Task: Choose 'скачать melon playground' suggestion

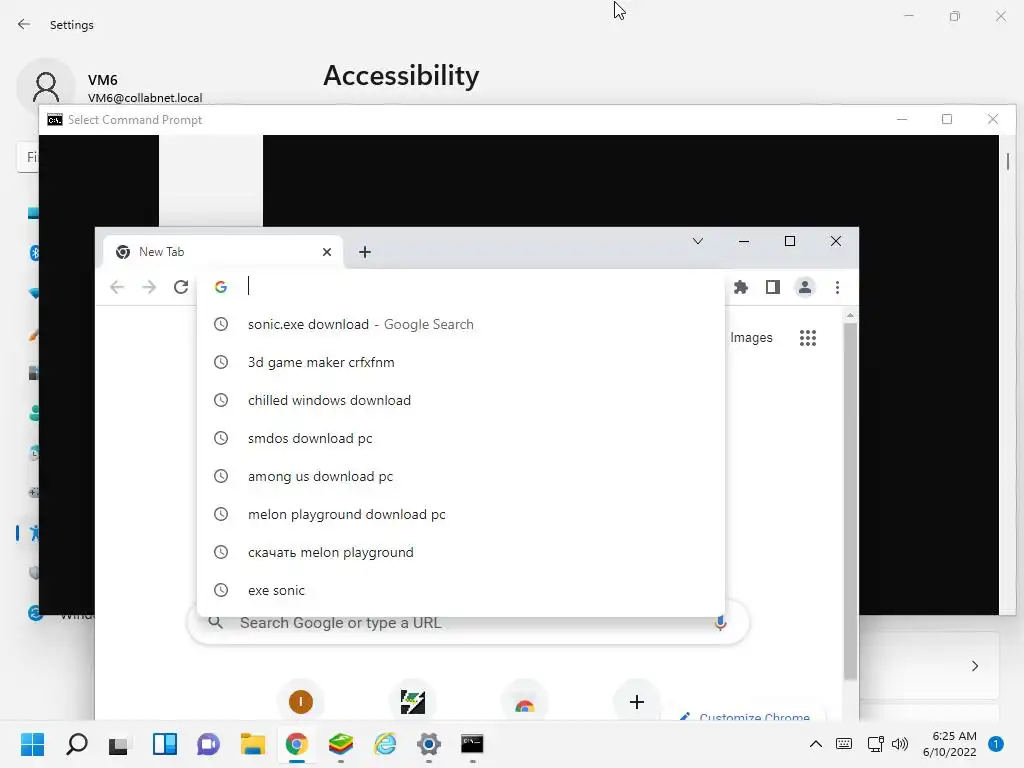Action: [x=460, y=552]
